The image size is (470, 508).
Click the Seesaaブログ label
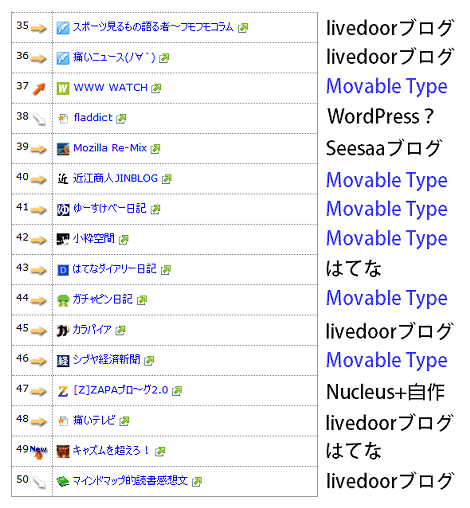(384, 148)
